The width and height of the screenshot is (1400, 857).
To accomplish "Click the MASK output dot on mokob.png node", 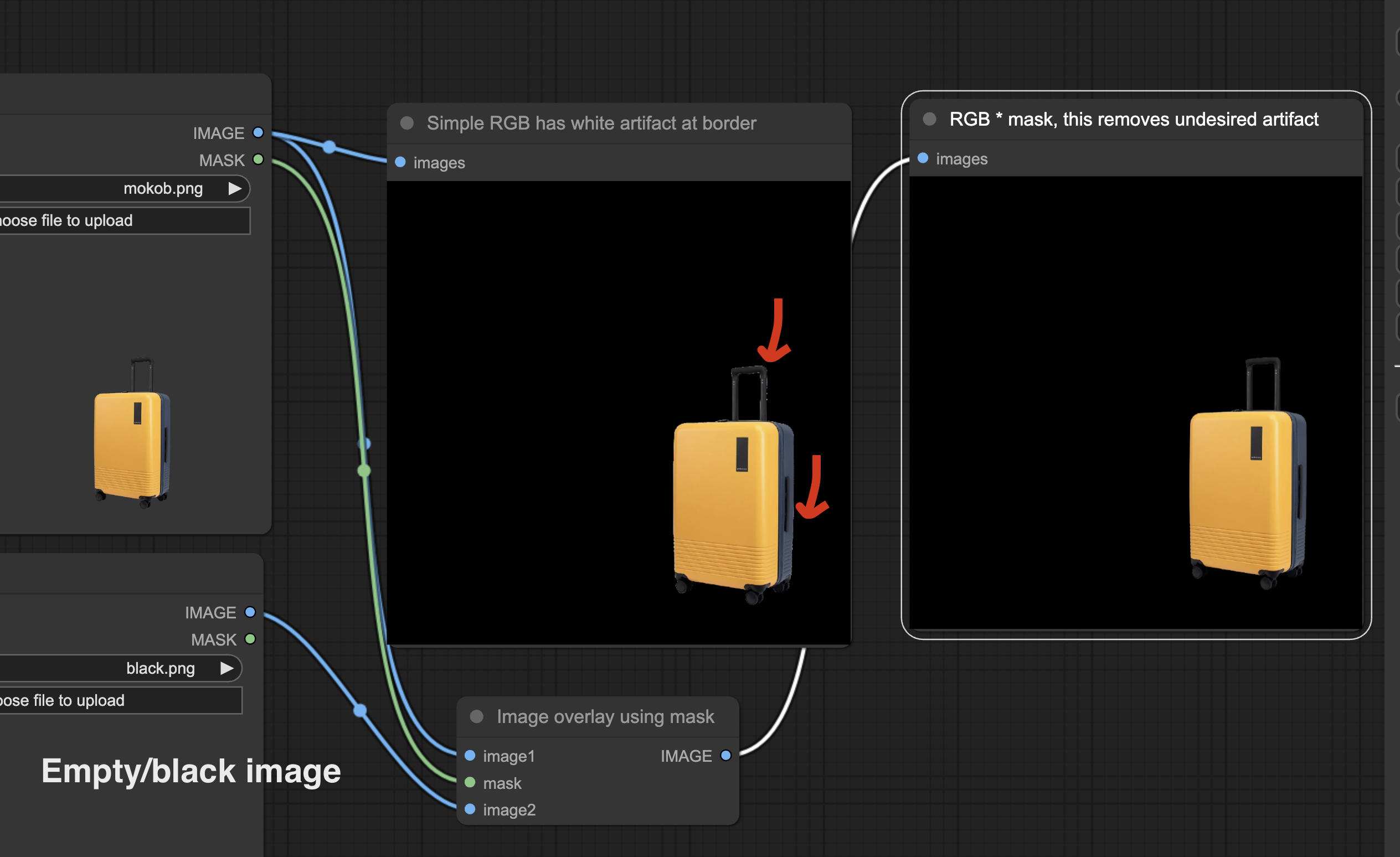I will tap(259, 159).
